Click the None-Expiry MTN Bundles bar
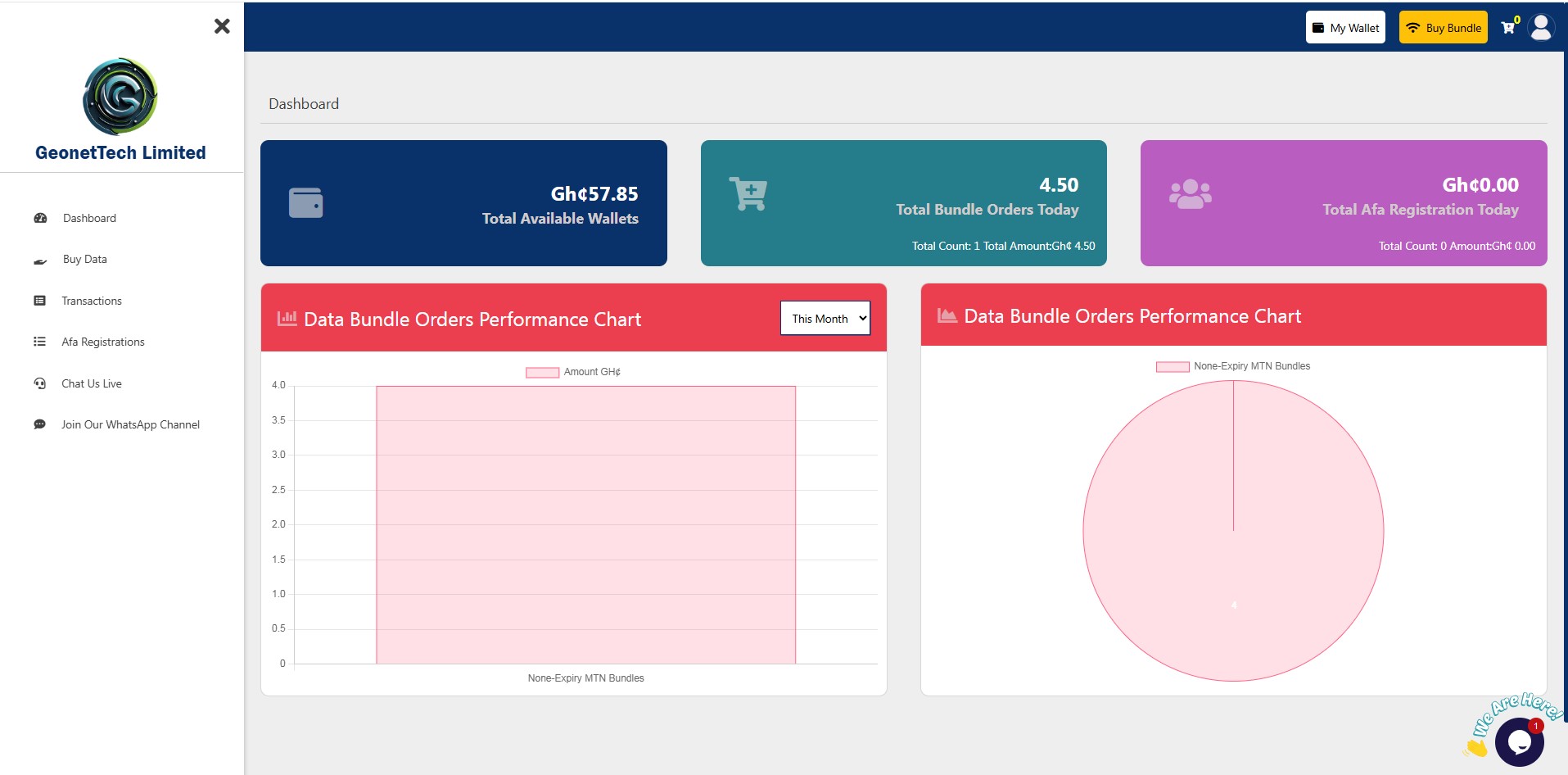Screen dimensions: 1568x775 [585, 524]
